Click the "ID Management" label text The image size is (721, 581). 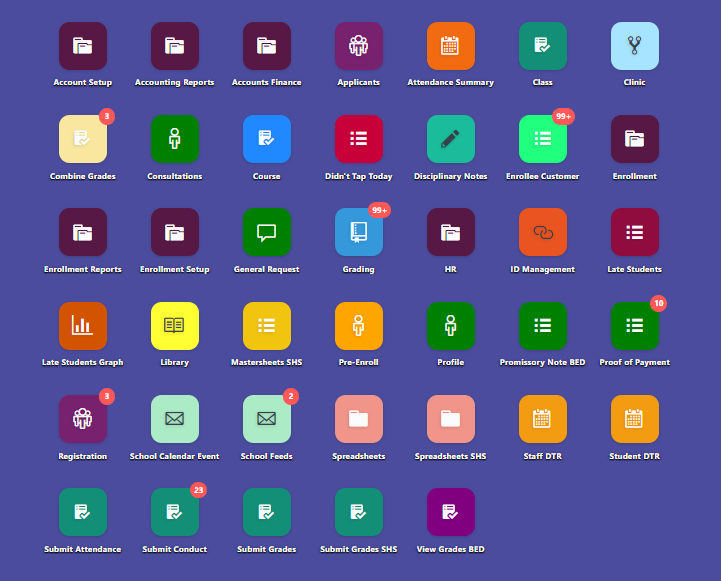(543, 269)
